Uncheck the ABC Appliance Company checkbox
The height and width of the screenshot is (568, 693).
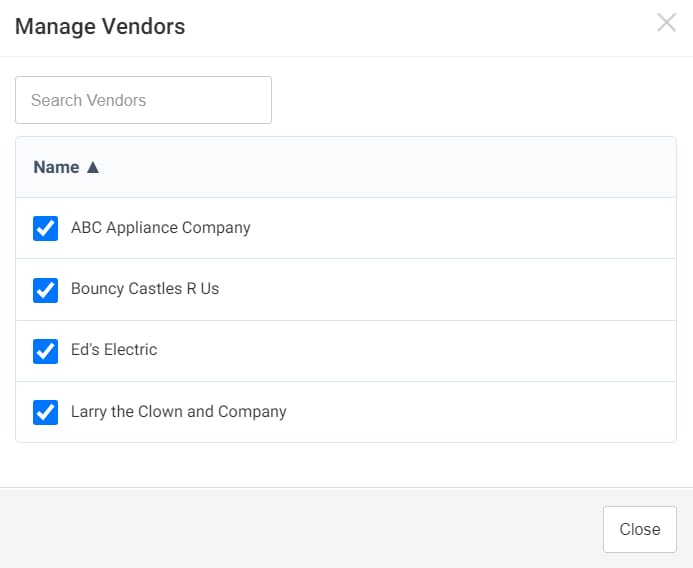coord(46,228)
